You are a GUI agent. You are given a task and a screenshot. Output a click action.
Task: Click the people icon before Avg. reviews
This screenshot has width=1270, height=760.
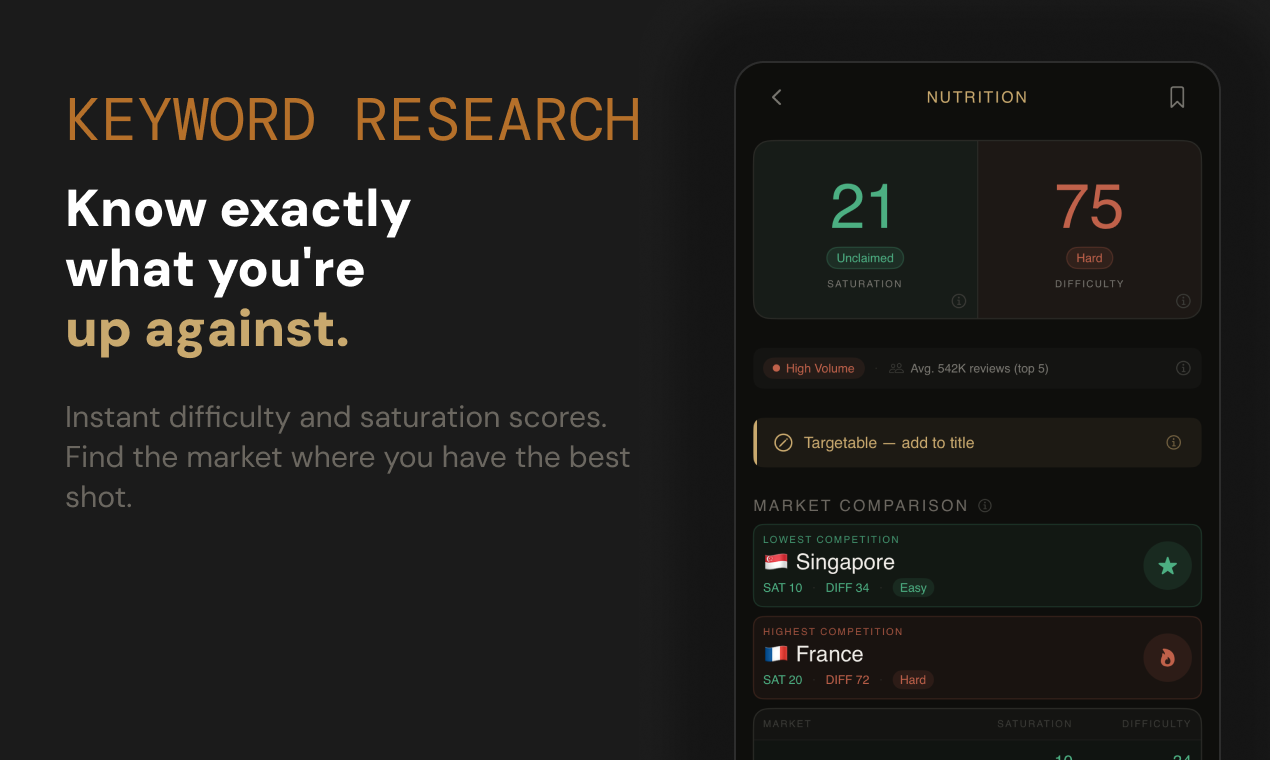pyautogui.click(x=896, y=368)
